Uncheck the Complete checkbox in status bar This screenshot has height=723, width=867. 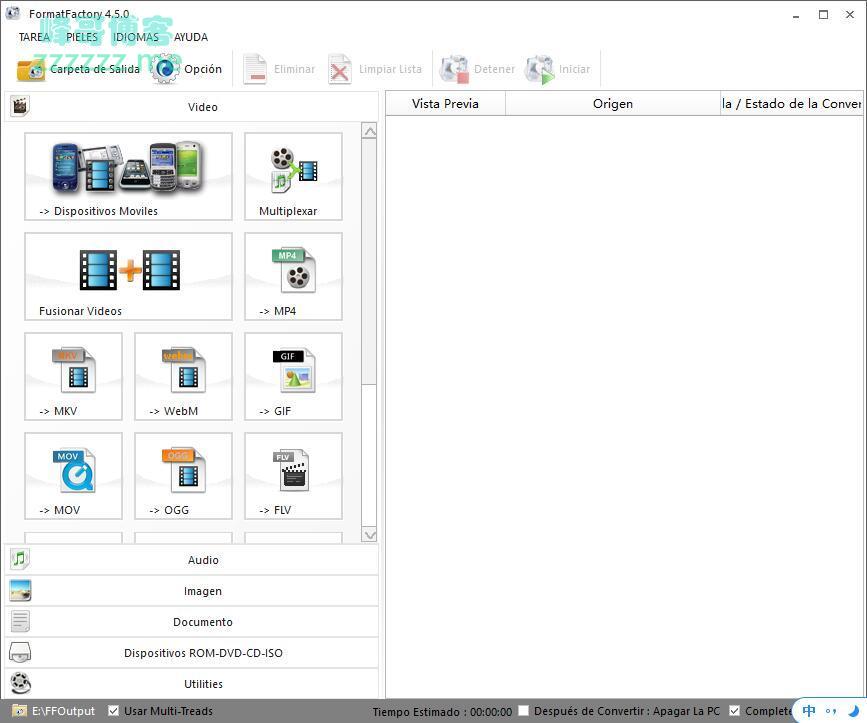click(735, 711)
